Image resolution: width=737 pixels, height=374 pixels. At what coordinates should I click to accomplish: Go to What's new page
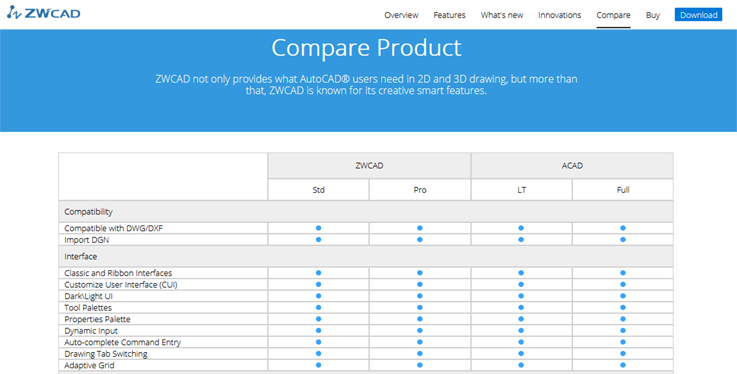pos(502,15)
